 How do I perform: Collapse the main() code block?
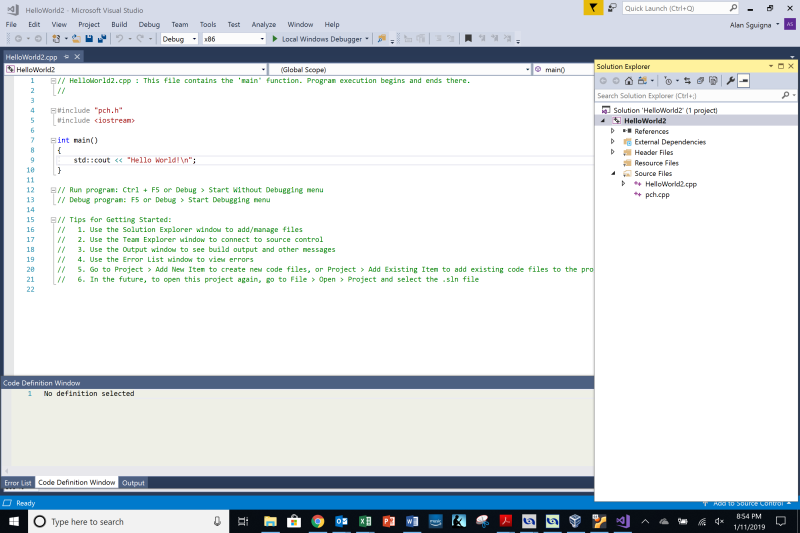pyautogui.click(x=53, y=140)
